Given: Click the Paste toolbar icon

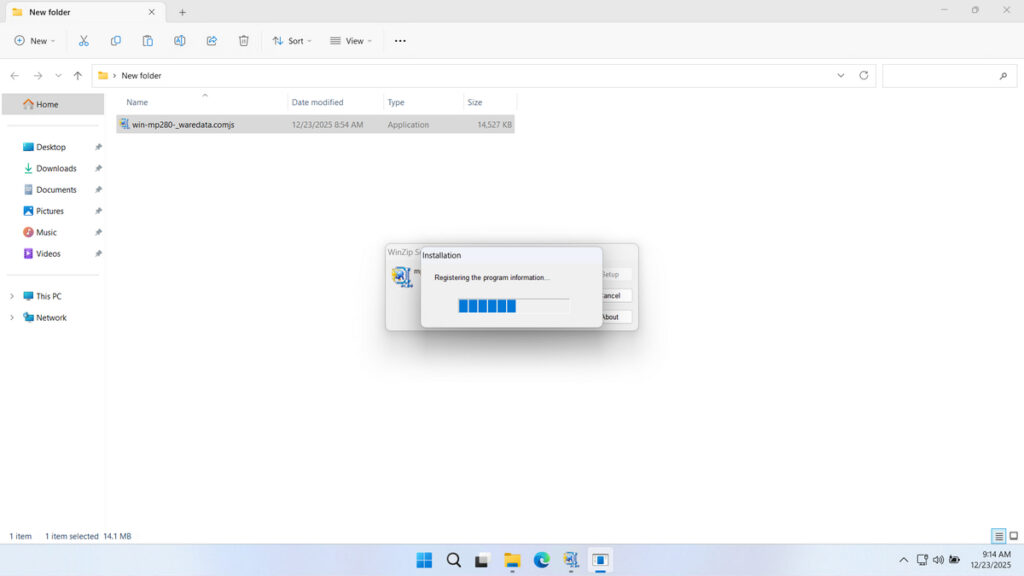Looking at the screenshot, I should [147, 40].
